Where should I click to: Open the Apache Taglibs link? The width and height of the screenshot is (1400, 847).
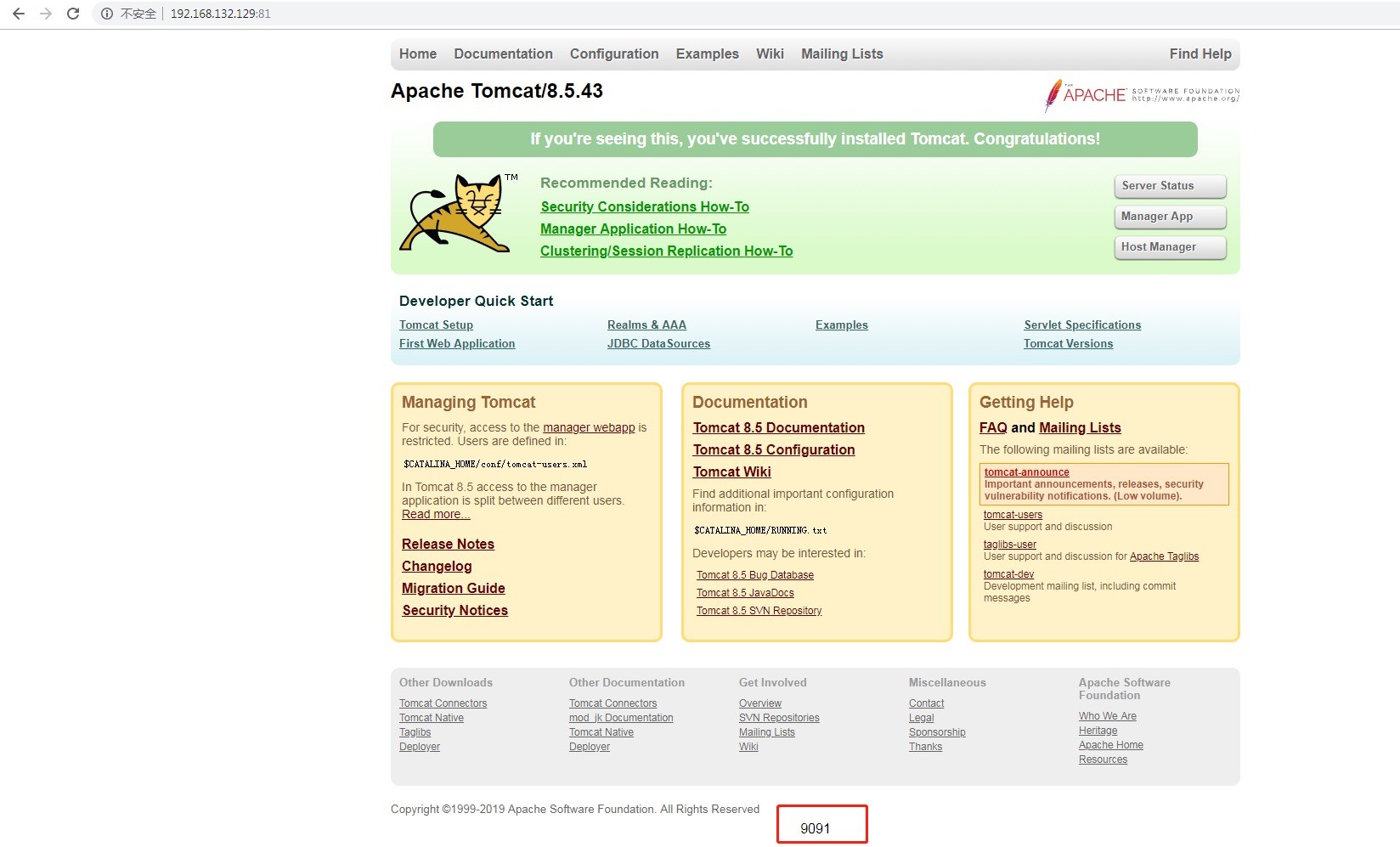coord(1164,556)
